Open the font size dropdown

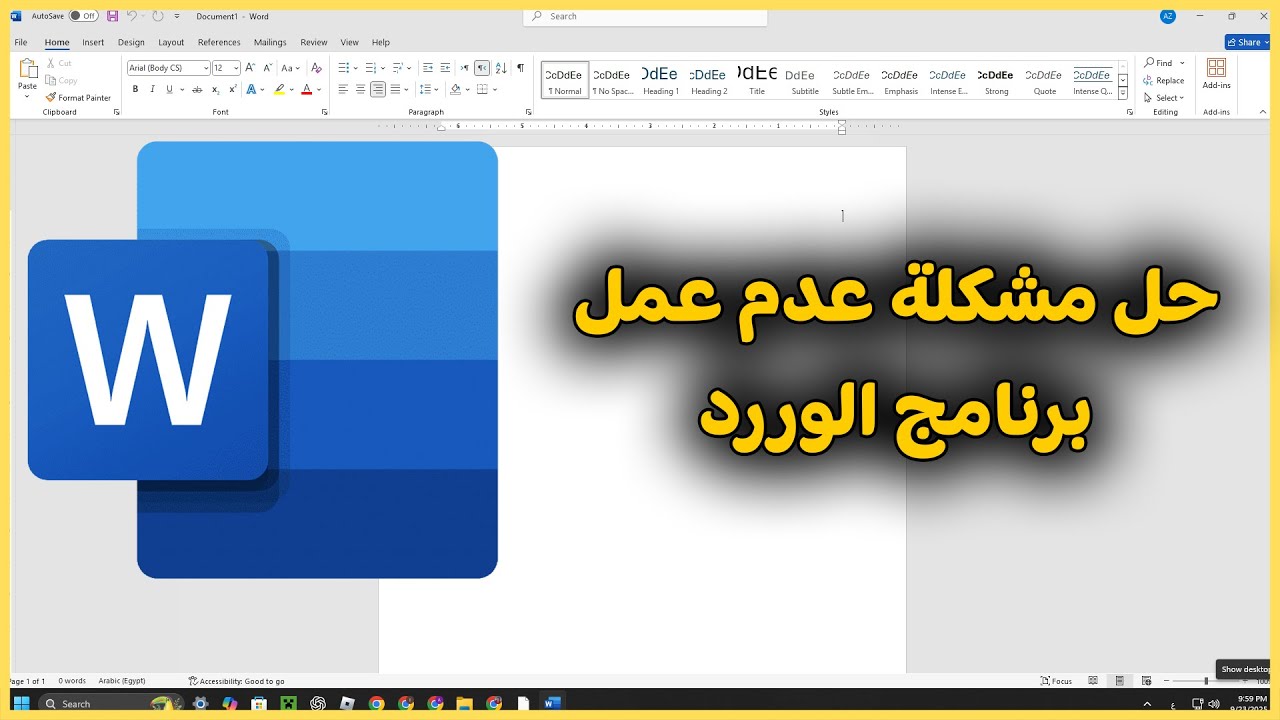(236, 68)
